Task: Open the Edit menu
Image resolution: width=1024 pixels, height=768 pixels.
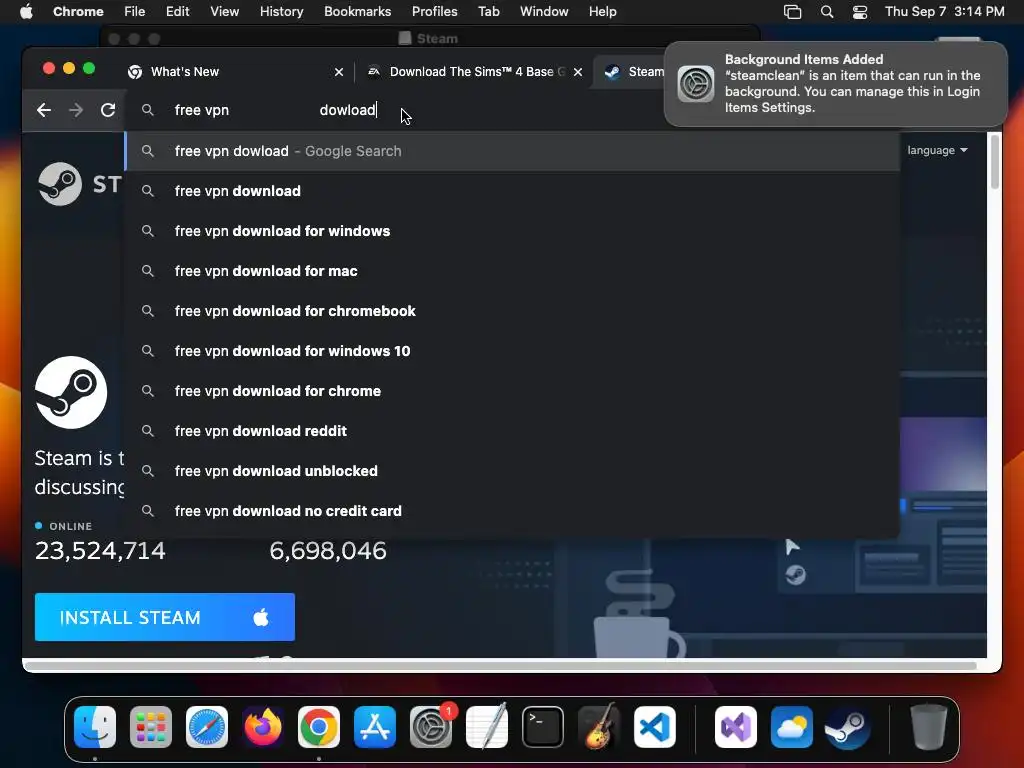Action: [x=177, y=12]
